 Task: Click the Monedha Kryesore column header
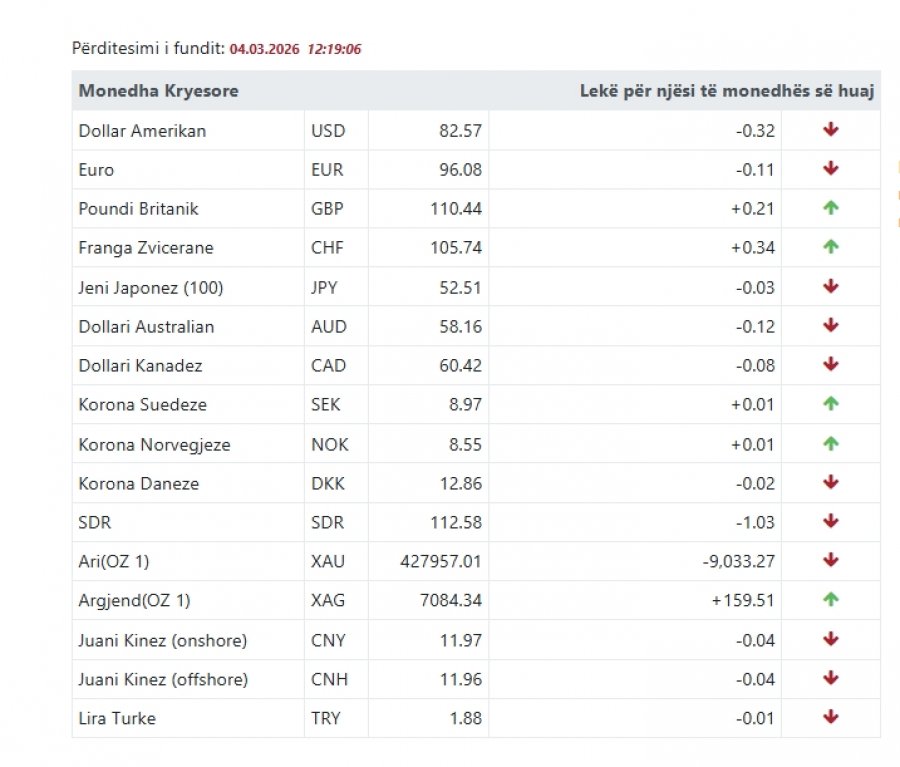158,91
